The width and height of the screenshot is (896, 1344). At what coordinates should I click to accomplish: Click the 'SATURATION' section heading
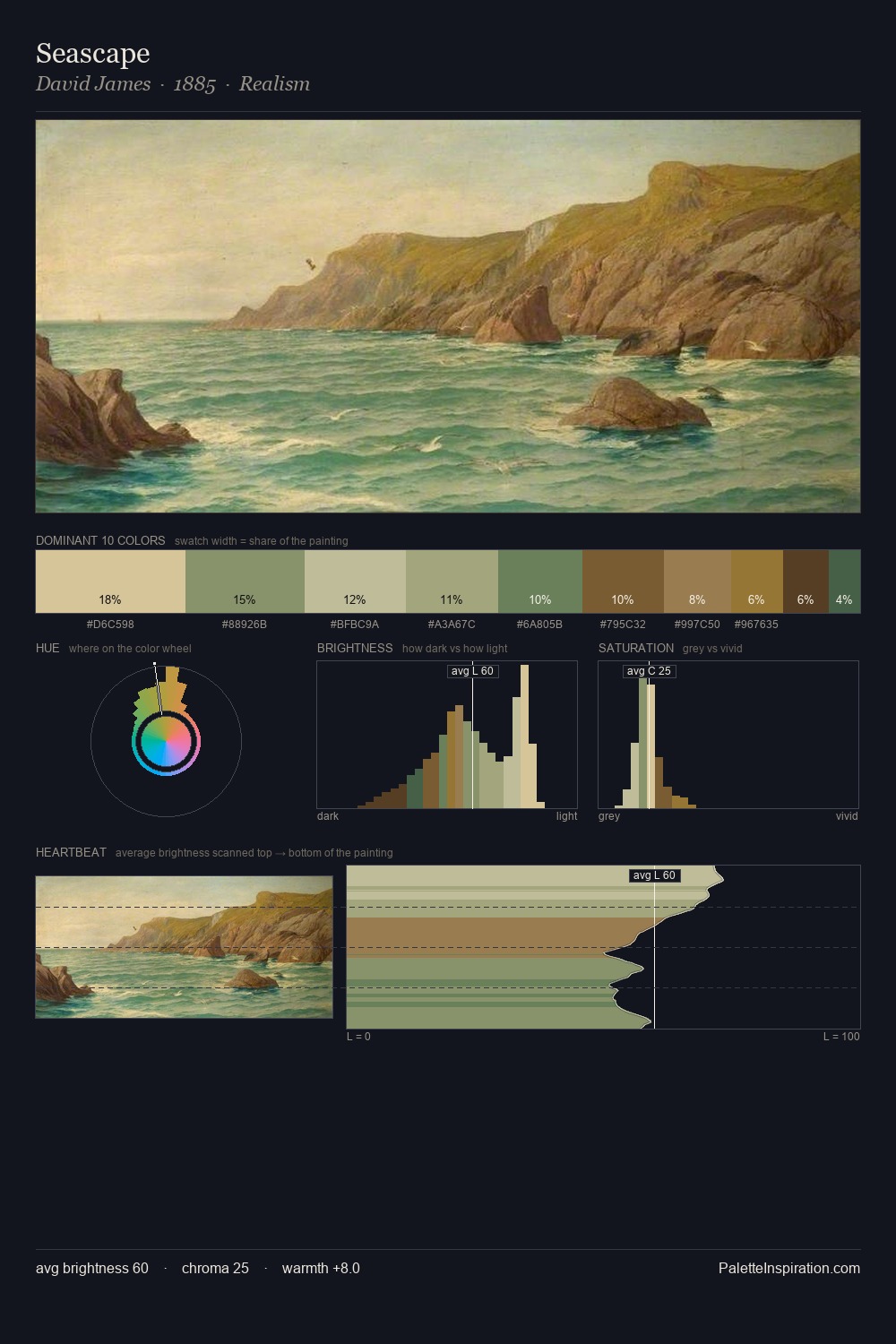tap(636, 648)
